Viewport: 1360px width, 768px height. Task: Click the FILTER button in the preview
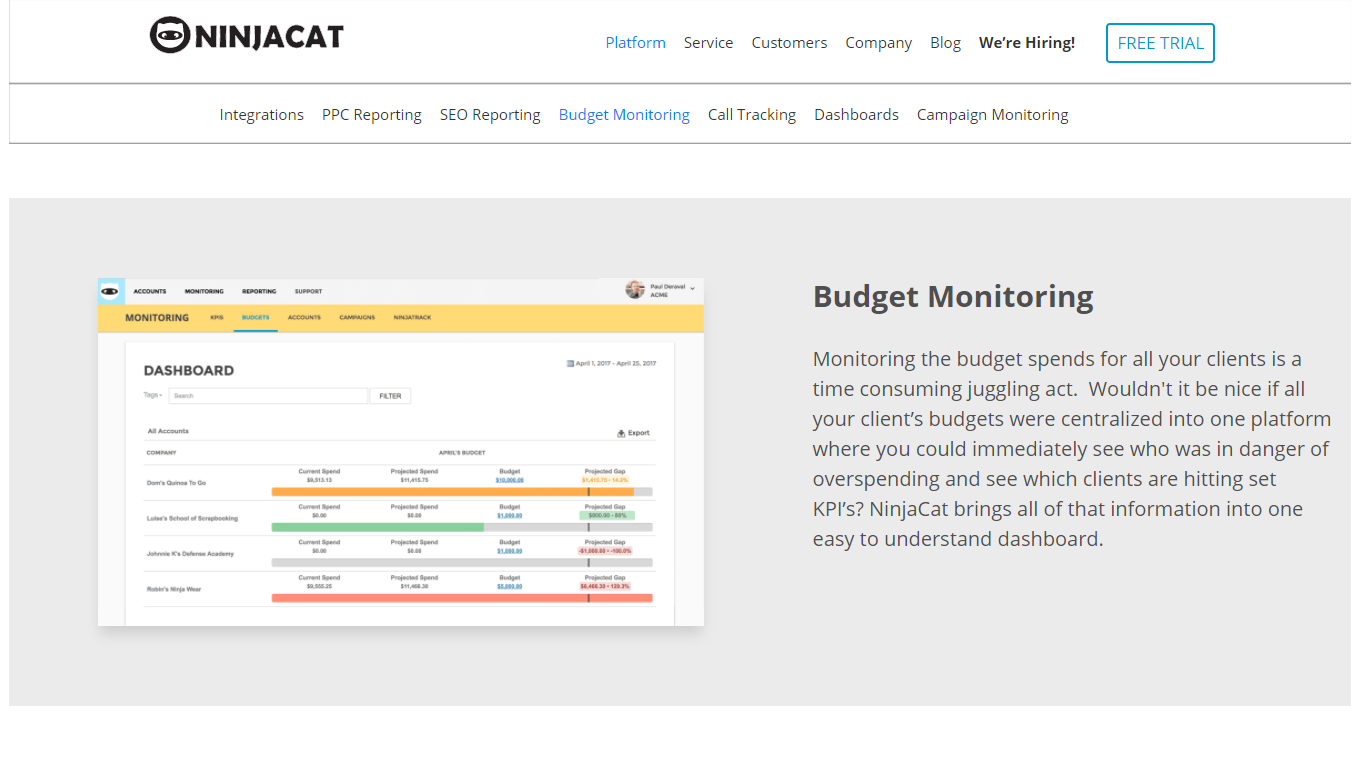pos(390,396)
